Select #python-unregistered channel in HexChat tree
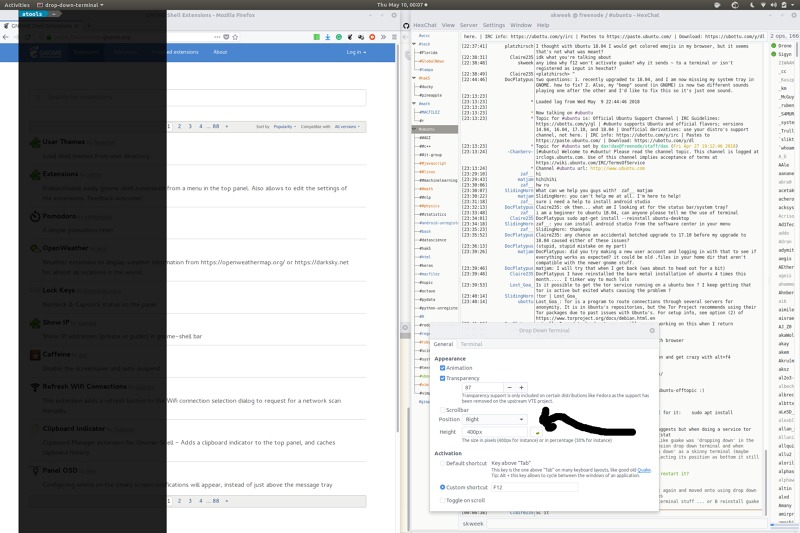 (x=438, y=308)
